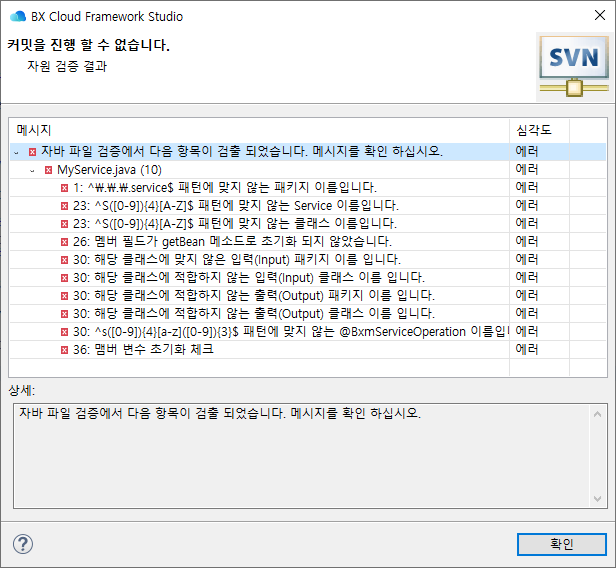Click the SVN commit banner icon

(x=573, y=64)
